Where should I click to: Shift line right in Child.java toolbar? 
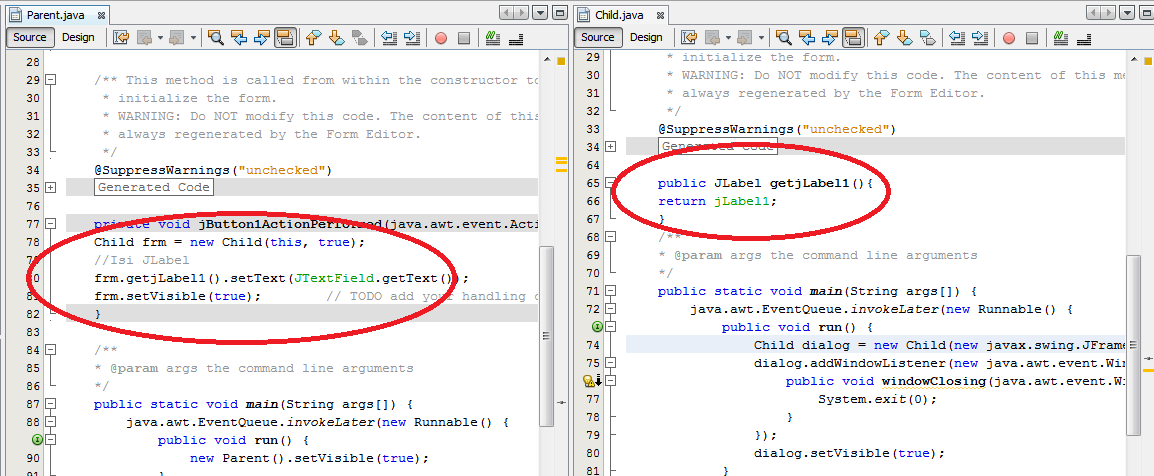pos(980,38)
